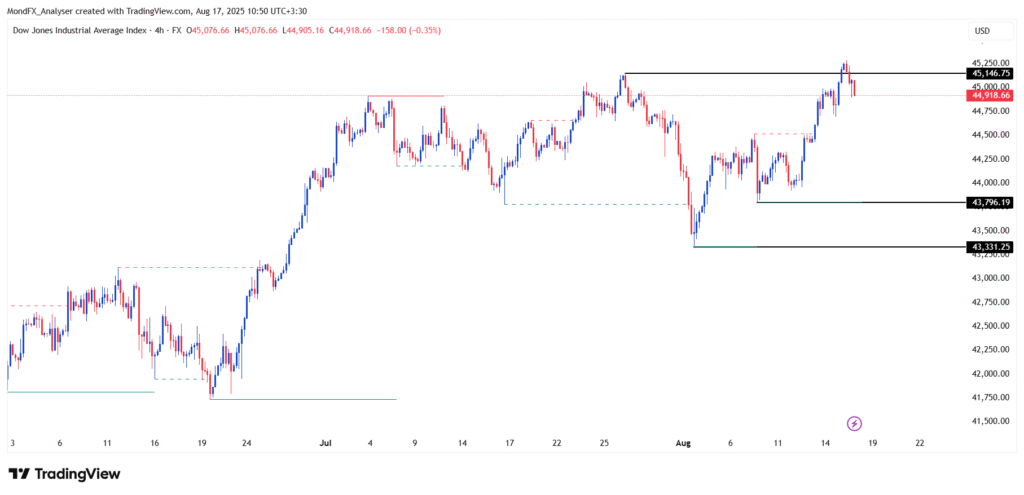This screenshot has height=495, width=1024.
Task: Select the USD currency label
Action: point(981,31)
